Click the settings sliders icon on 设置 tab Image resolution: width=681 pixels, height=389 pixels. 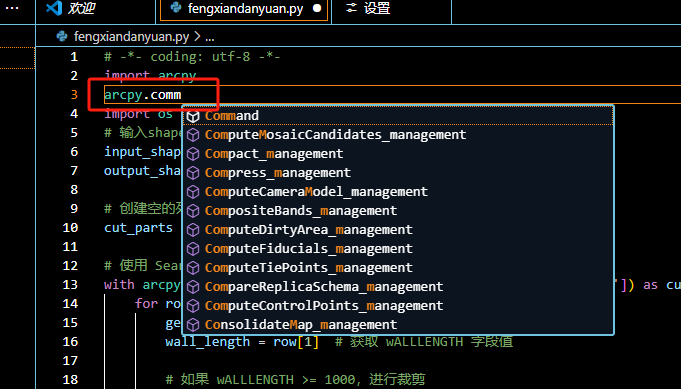point(351,8)
